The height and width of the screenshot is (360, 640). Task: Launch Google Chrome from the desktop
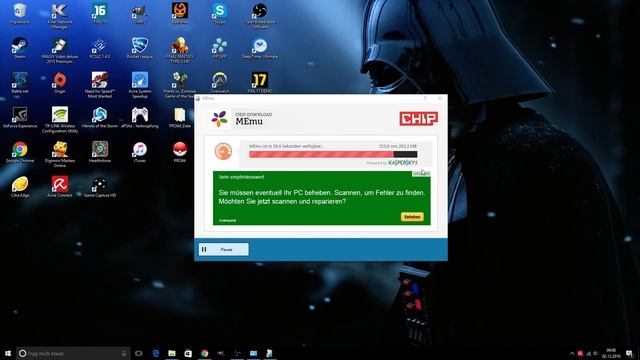[x=19, y=152]
